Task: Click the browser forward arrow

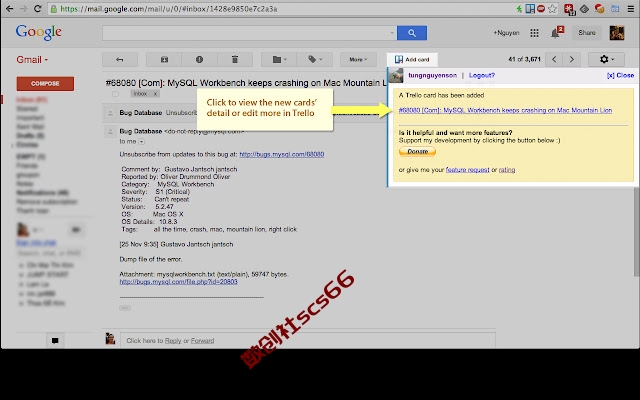Action: point(24,9)
